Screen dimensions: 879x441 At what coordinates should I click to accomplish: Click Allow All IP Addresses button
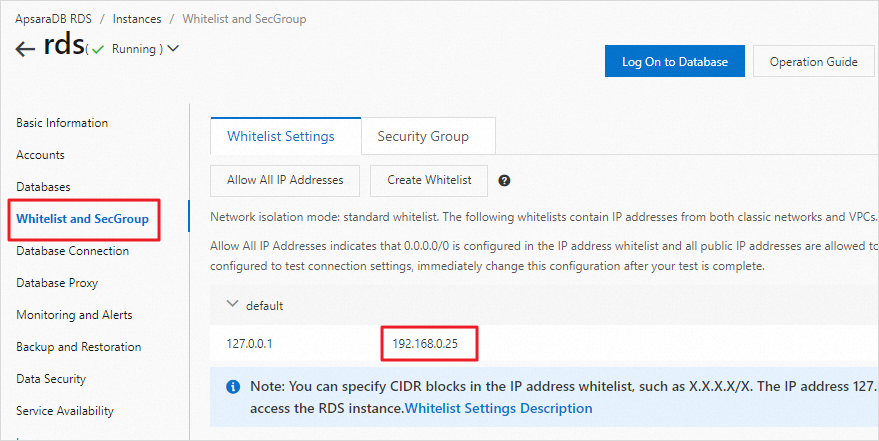[285, 180]
